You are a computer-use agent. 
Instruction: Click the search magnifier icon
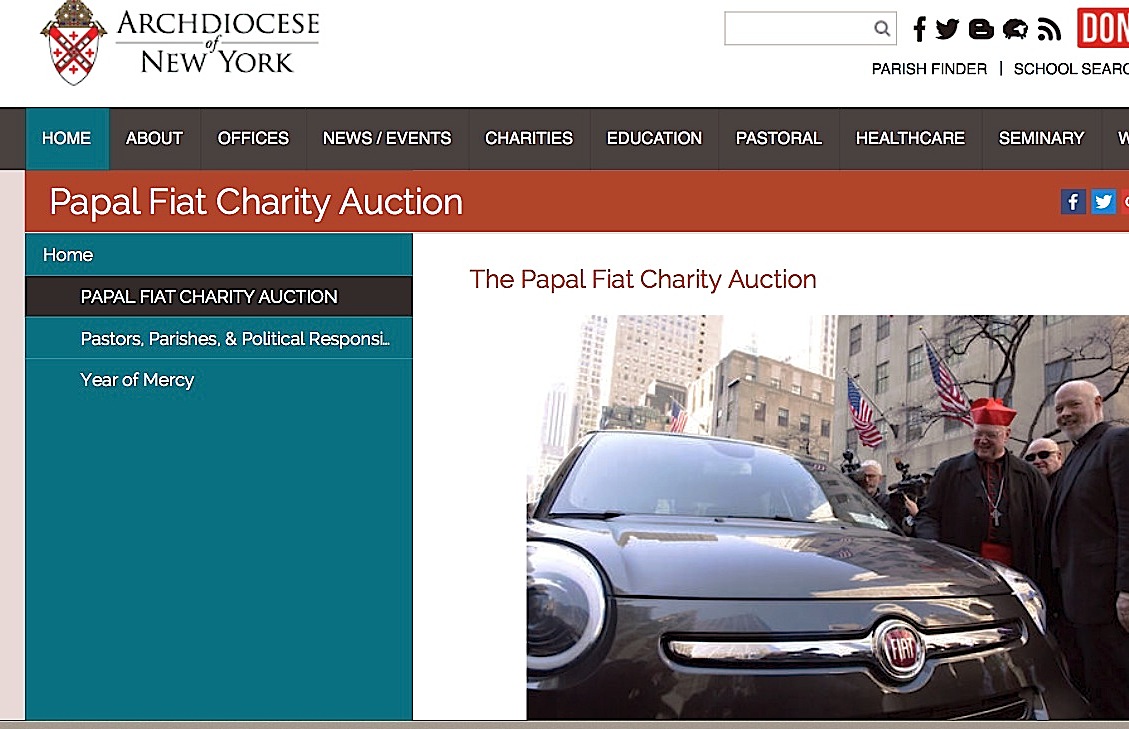click(881, 28)
